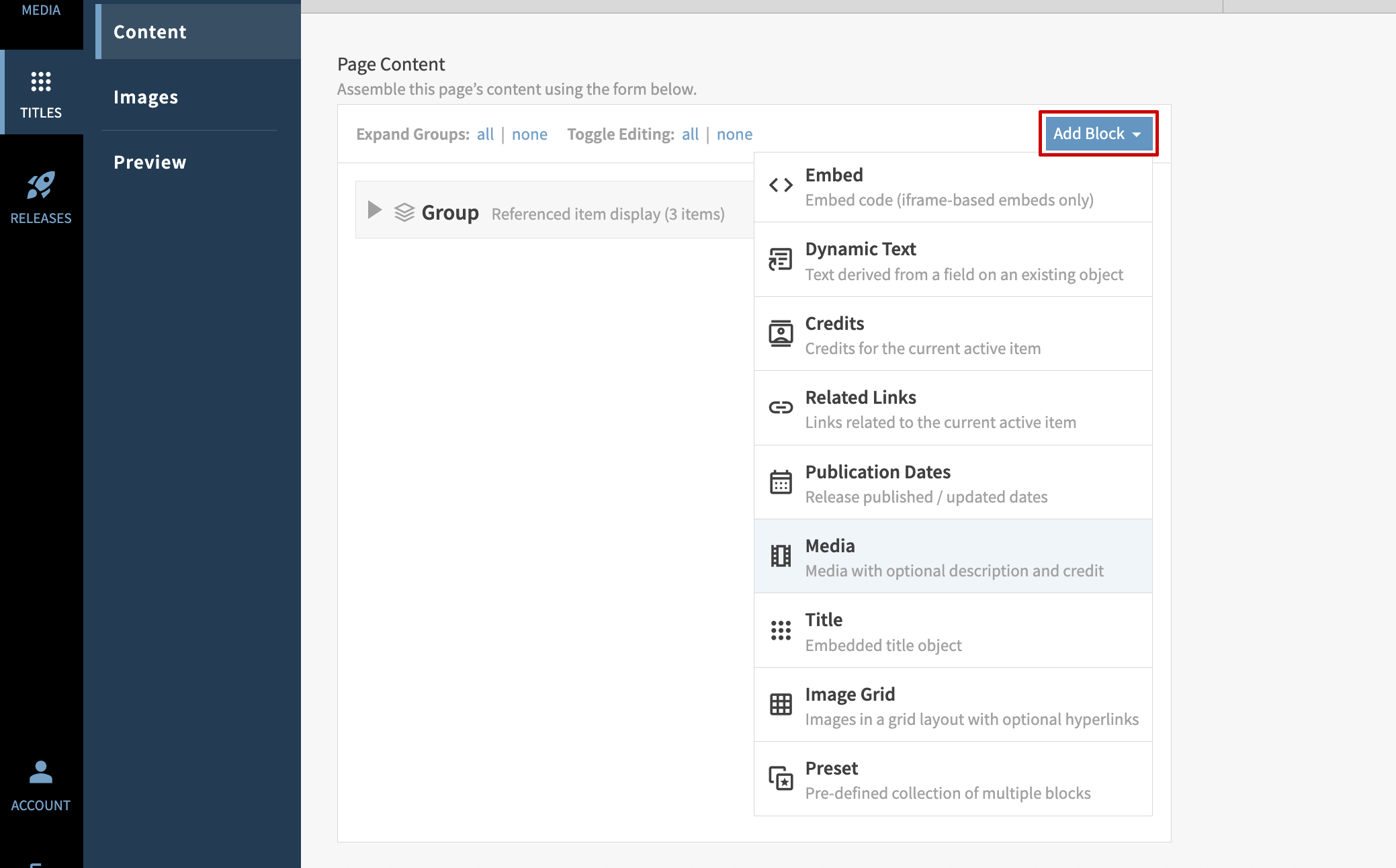
Task: Open the Preview tab
Action: tap(150, 163)
